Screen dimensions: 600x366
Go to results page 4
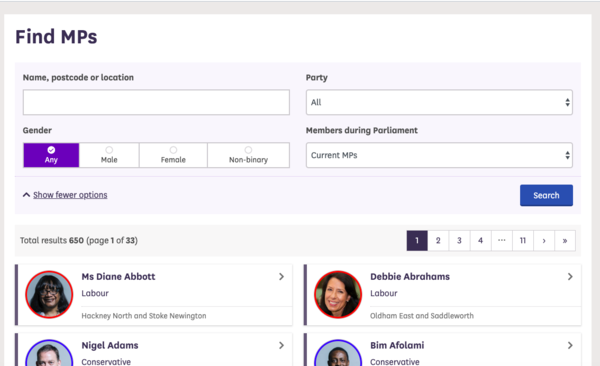coord(480,240)
